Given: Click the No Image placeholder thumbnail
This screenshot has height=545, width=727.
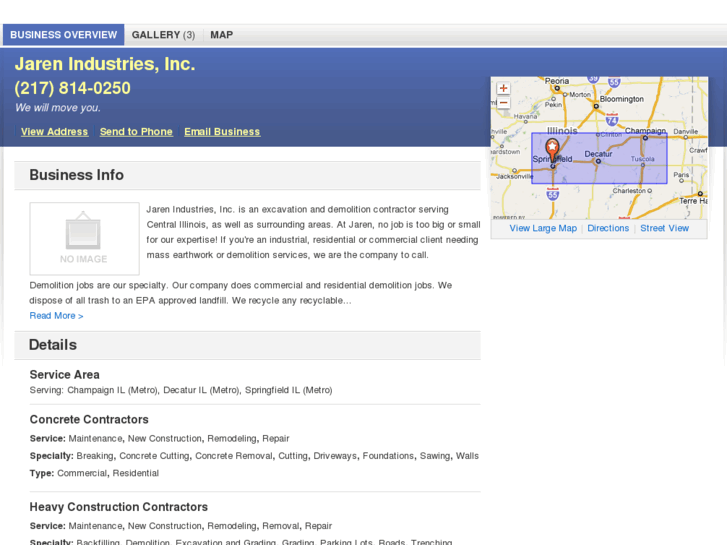Looking at the screenshot, I should pos(84,238).
